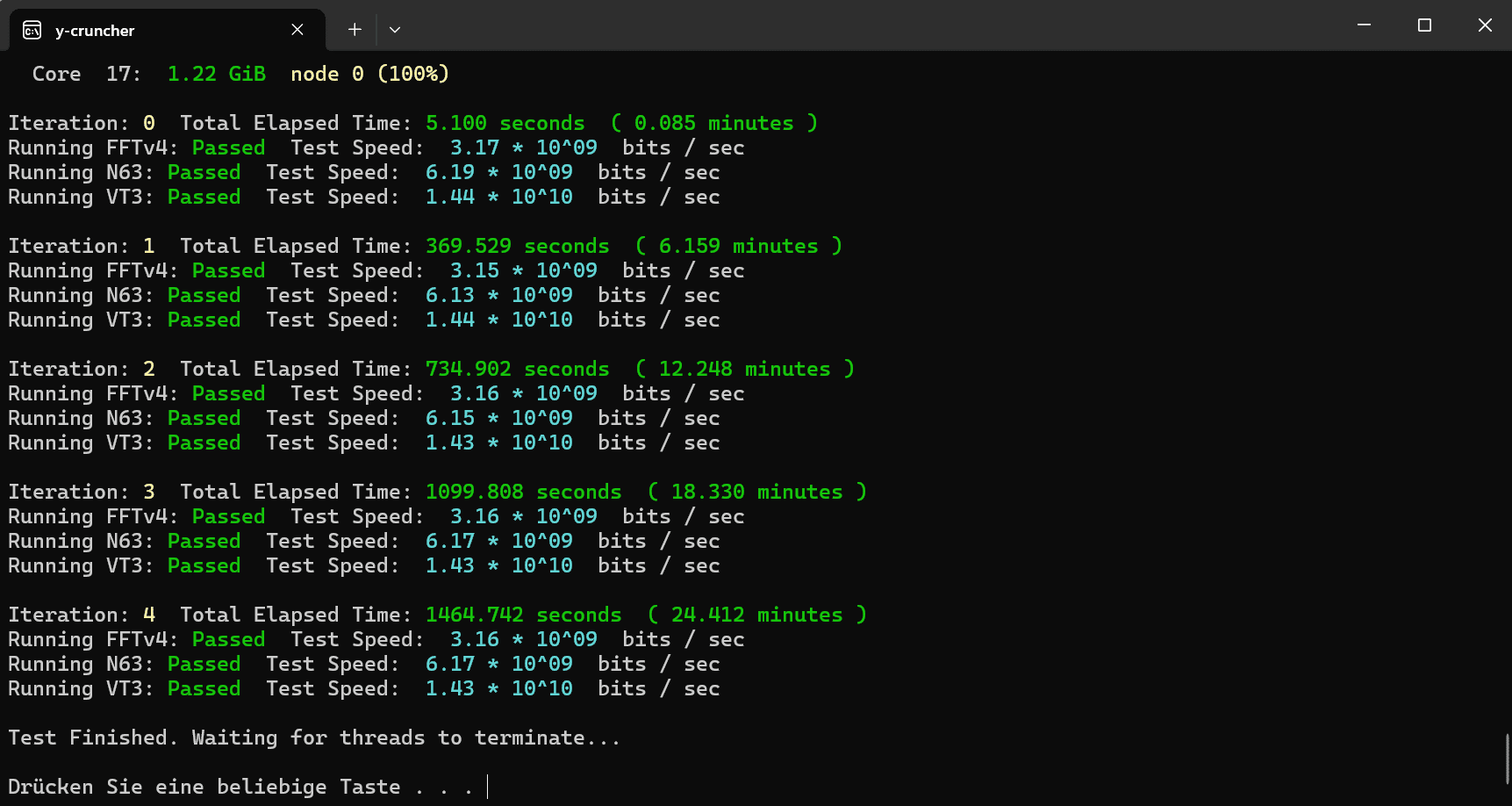
Task: Click the vertical scrollbar thumb
Action: click(1507, 759)
